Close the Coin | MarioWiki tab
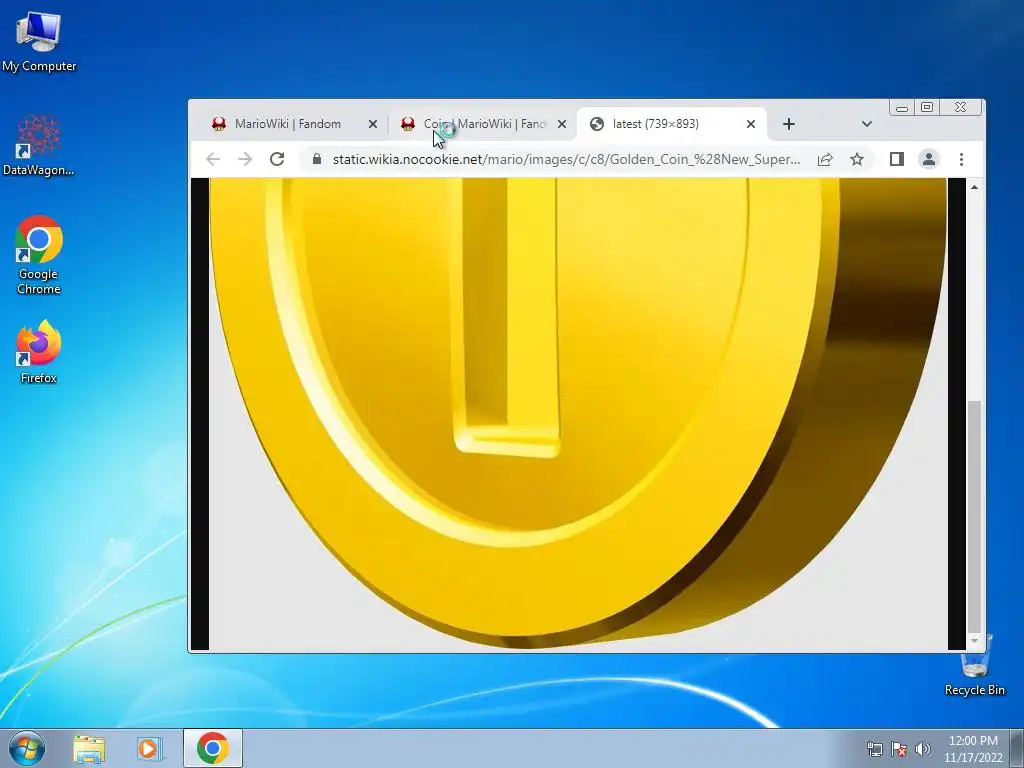 click(x=562, y=124)
